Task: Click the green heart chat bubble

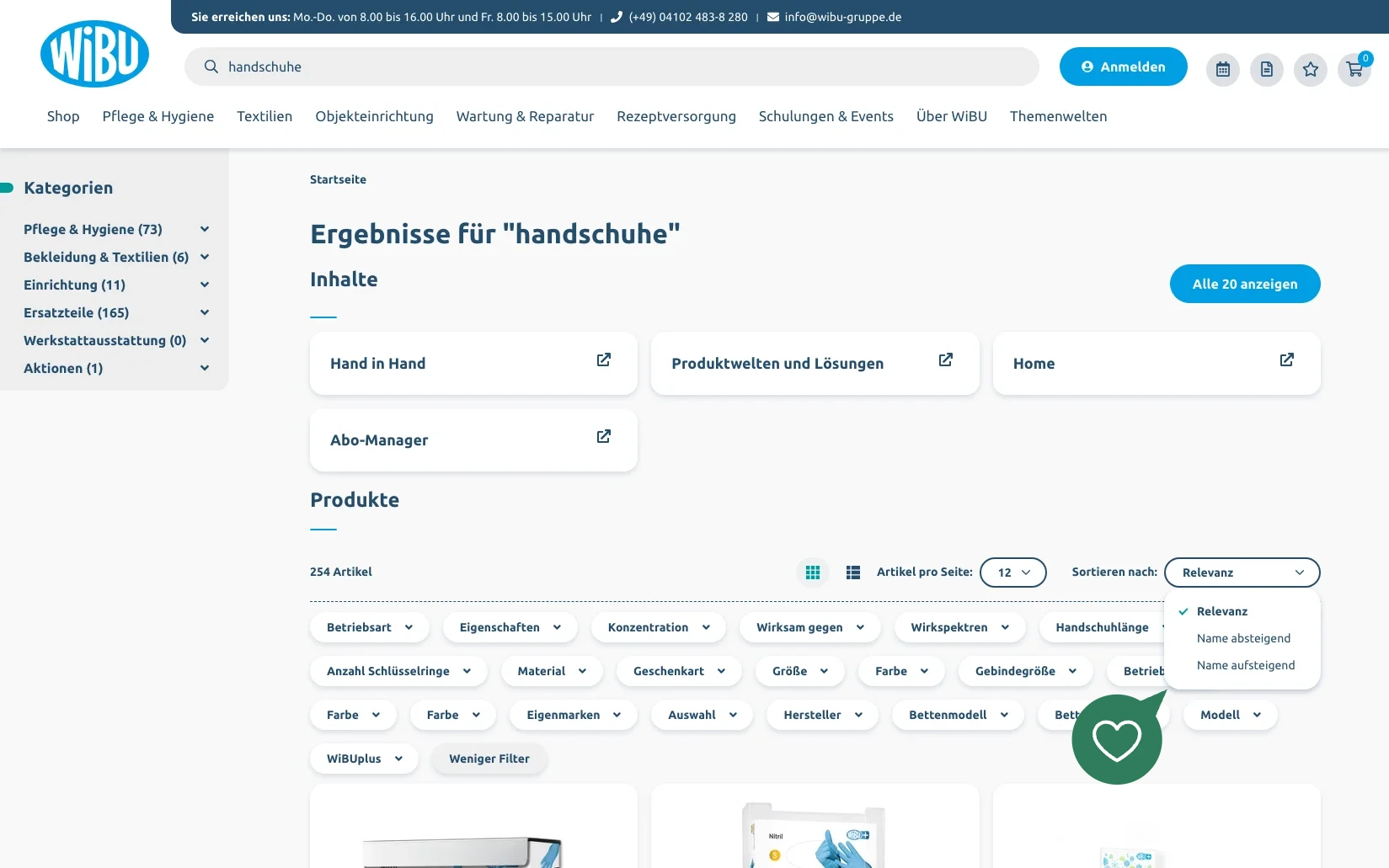Action: (x=1118, y=739)
